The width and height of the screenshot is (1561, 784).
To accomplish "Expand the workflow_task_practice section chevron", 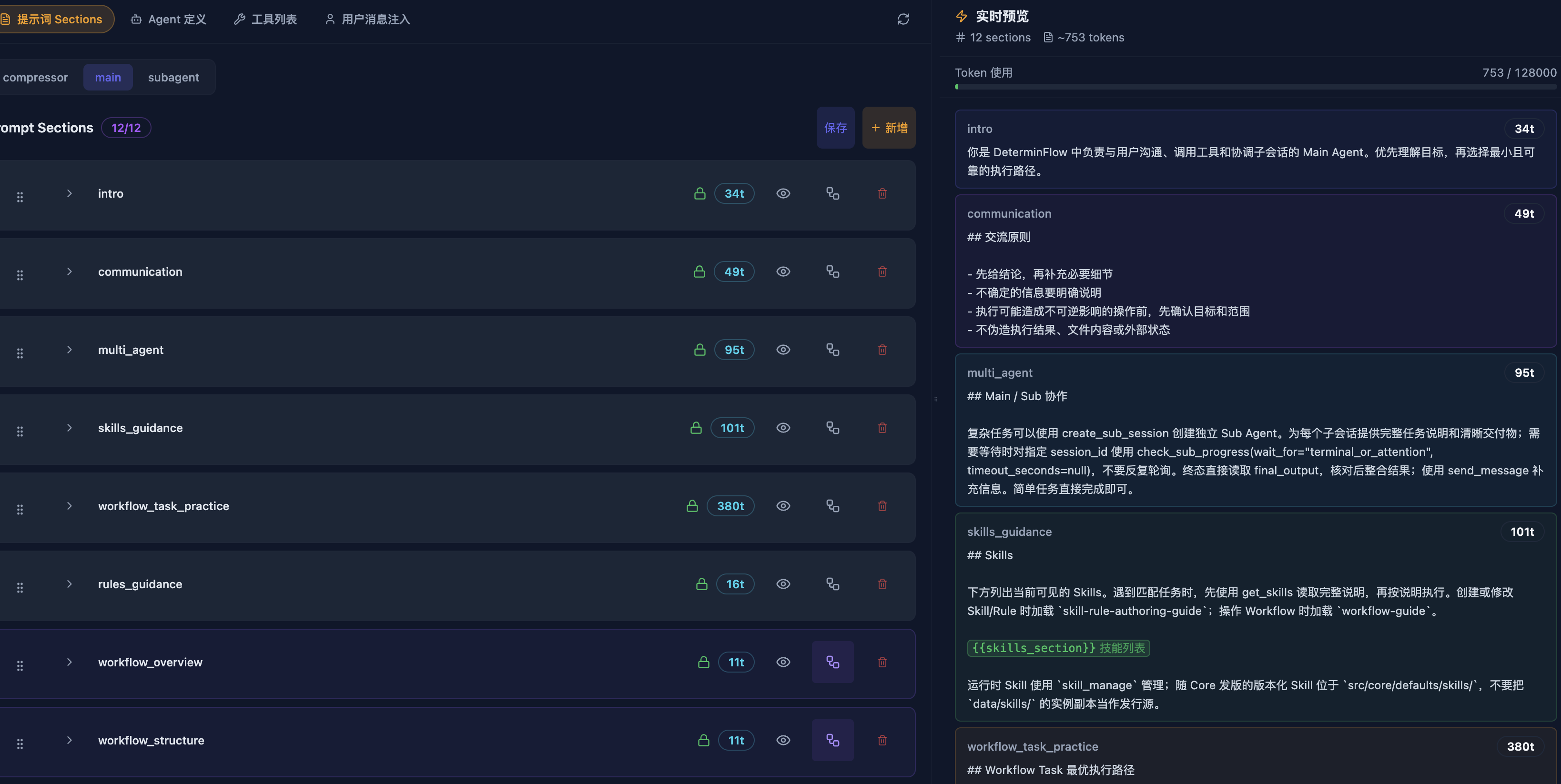I will pyautogui.click(x=69, y=506).
